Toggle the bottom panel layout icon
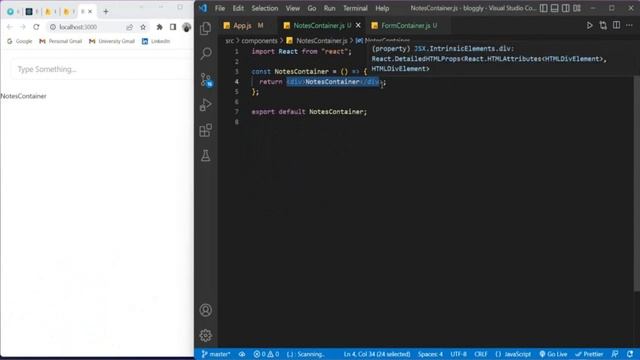Image resolution: width=640 pixels, height=360 pixels. pos(555,8)
